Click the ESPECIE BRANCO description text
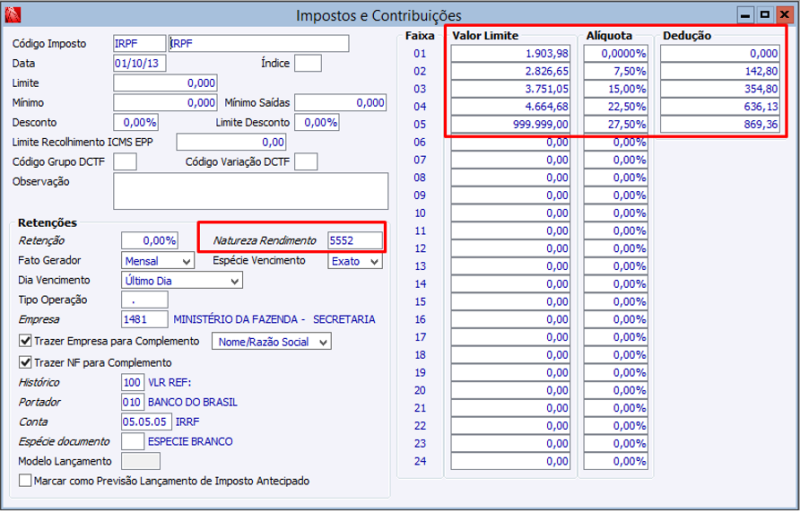 click(190, 442)
